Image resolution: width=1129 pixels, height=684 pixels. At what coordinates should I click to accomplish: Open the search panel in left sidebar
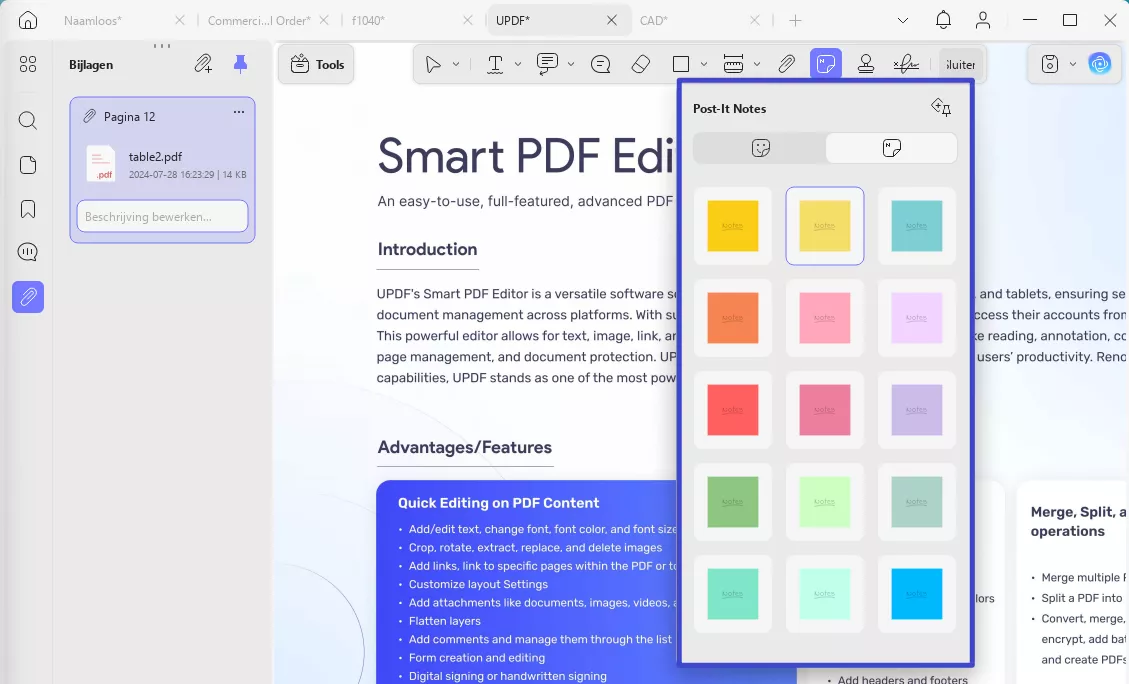pos(27,120)
